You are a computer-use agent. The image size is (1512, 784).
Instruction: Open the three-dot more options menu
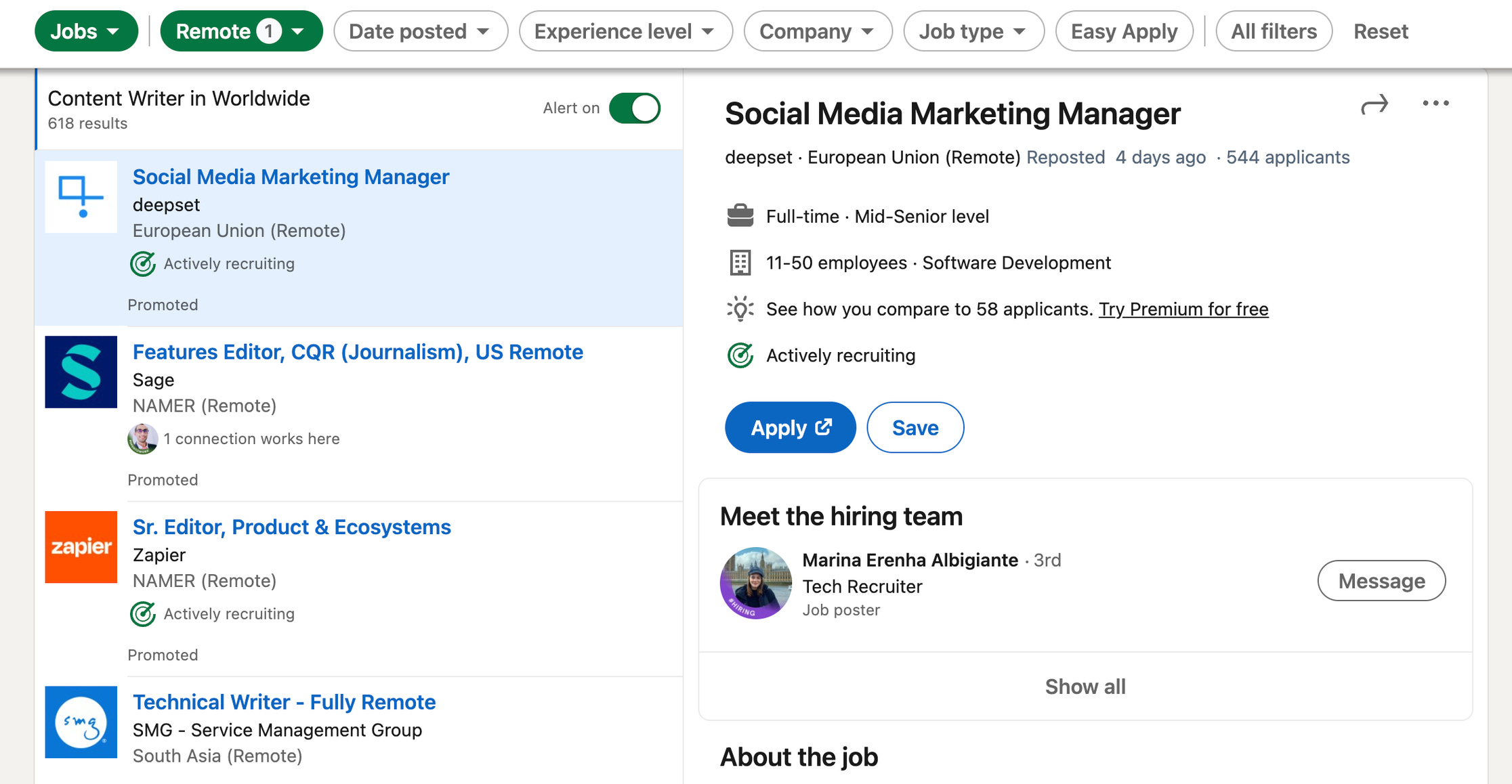pyautogui.click(x=1435, y=104)
